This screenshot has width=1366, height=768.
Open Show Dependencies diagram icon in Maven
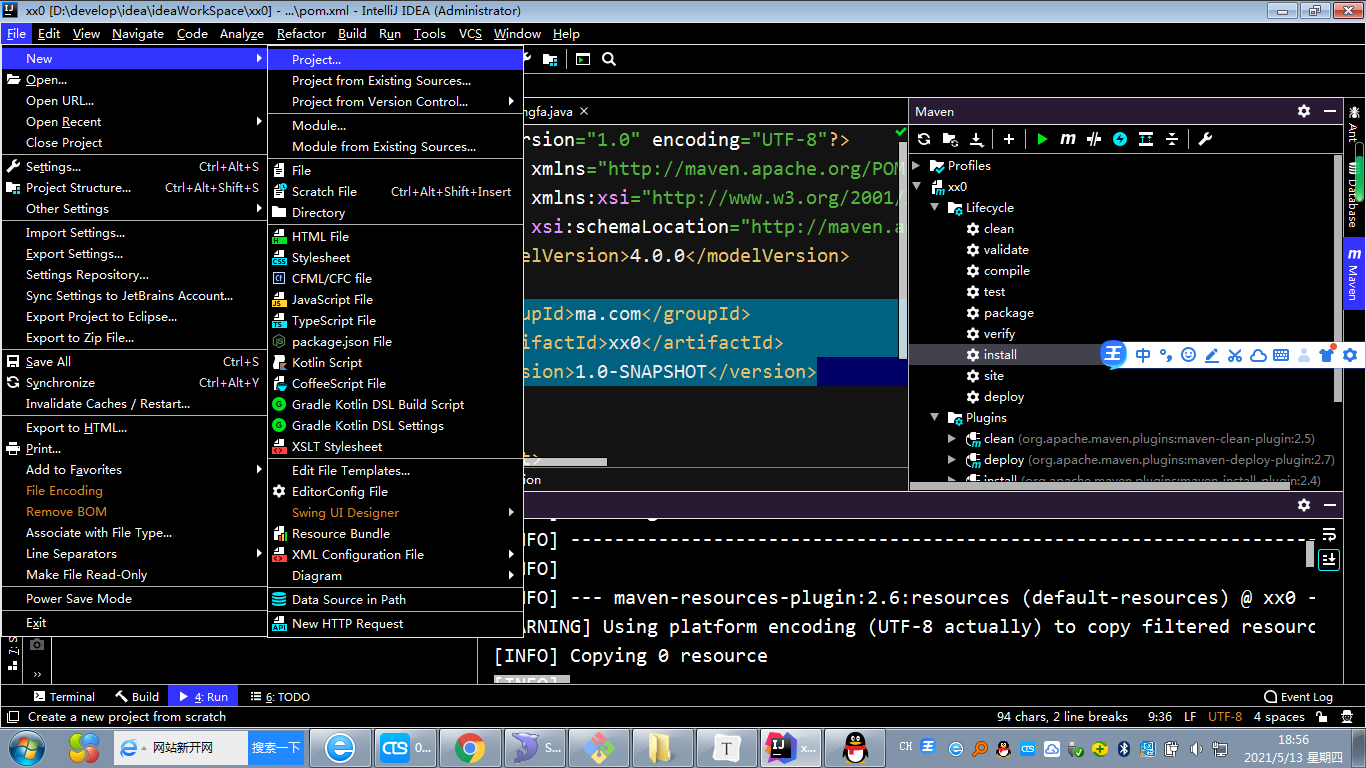(x=1146, y=139)
